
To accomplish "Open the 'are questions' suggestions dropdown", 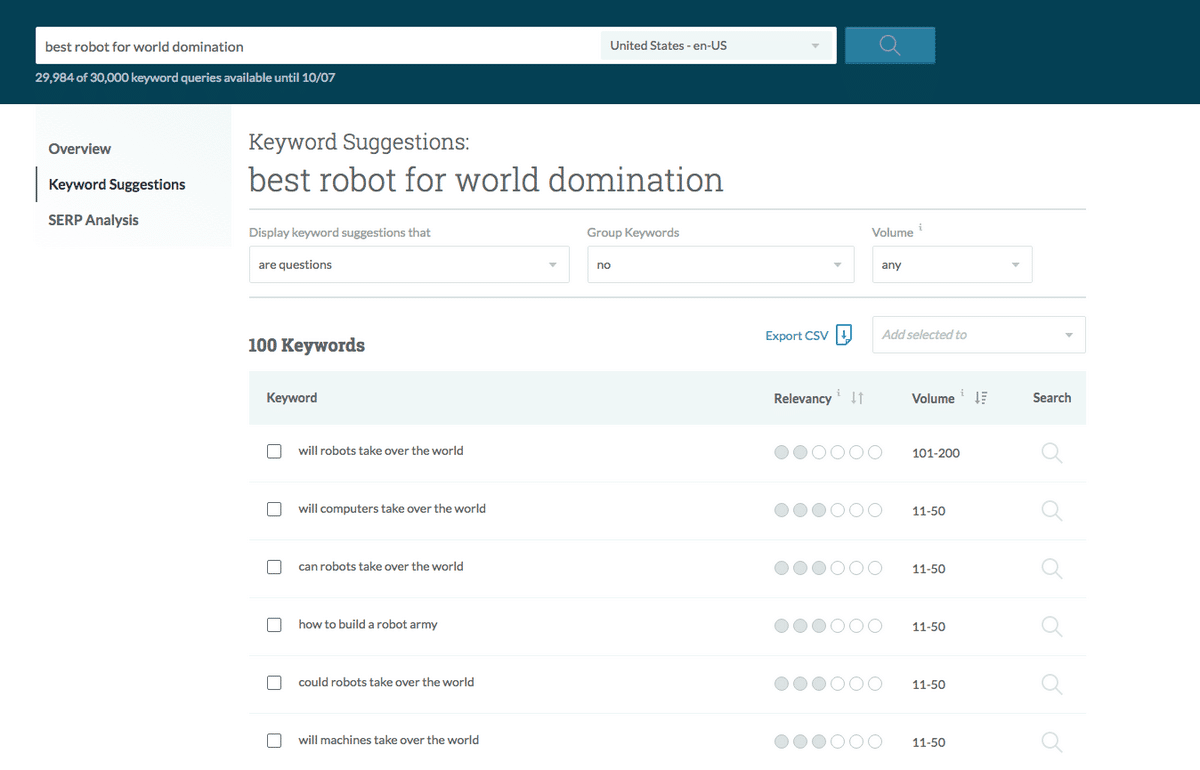I will 408,265.
